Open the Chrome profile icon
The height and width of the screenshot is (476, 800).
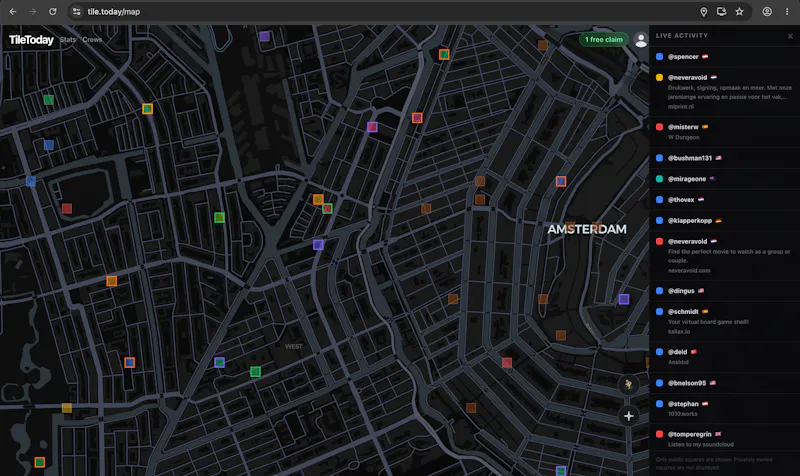[x=767, y=11]
